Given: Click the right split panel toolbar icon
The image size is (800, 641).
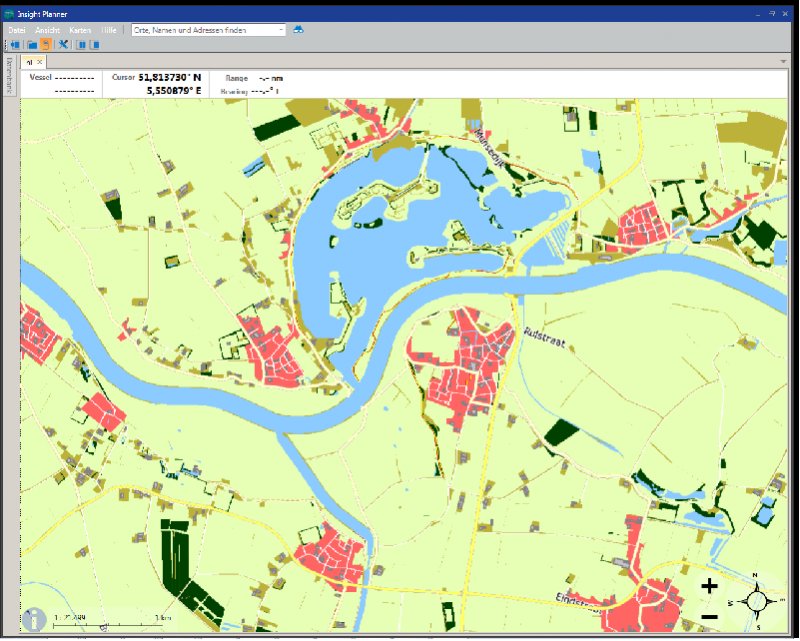Looking at the screenshot, I should pyautogui.click(x=95, y=45).
